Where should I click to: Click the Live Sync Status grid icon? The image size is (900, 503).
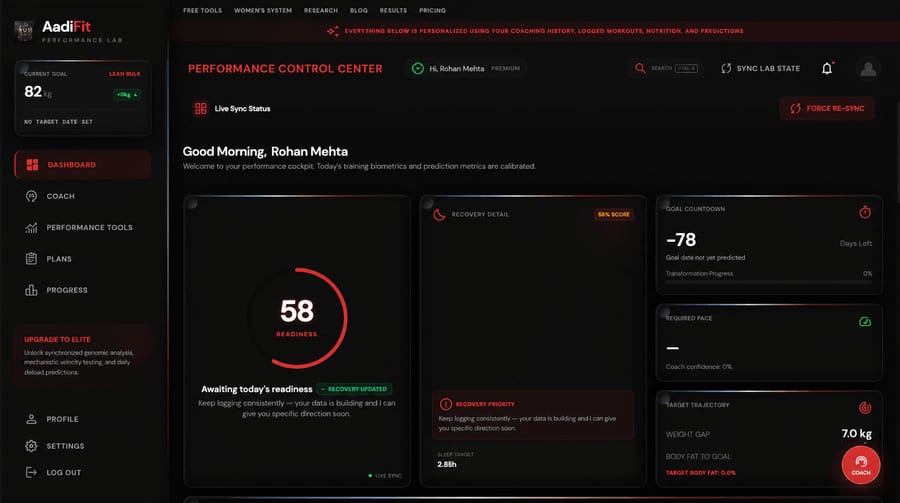[x=200, y=109]
